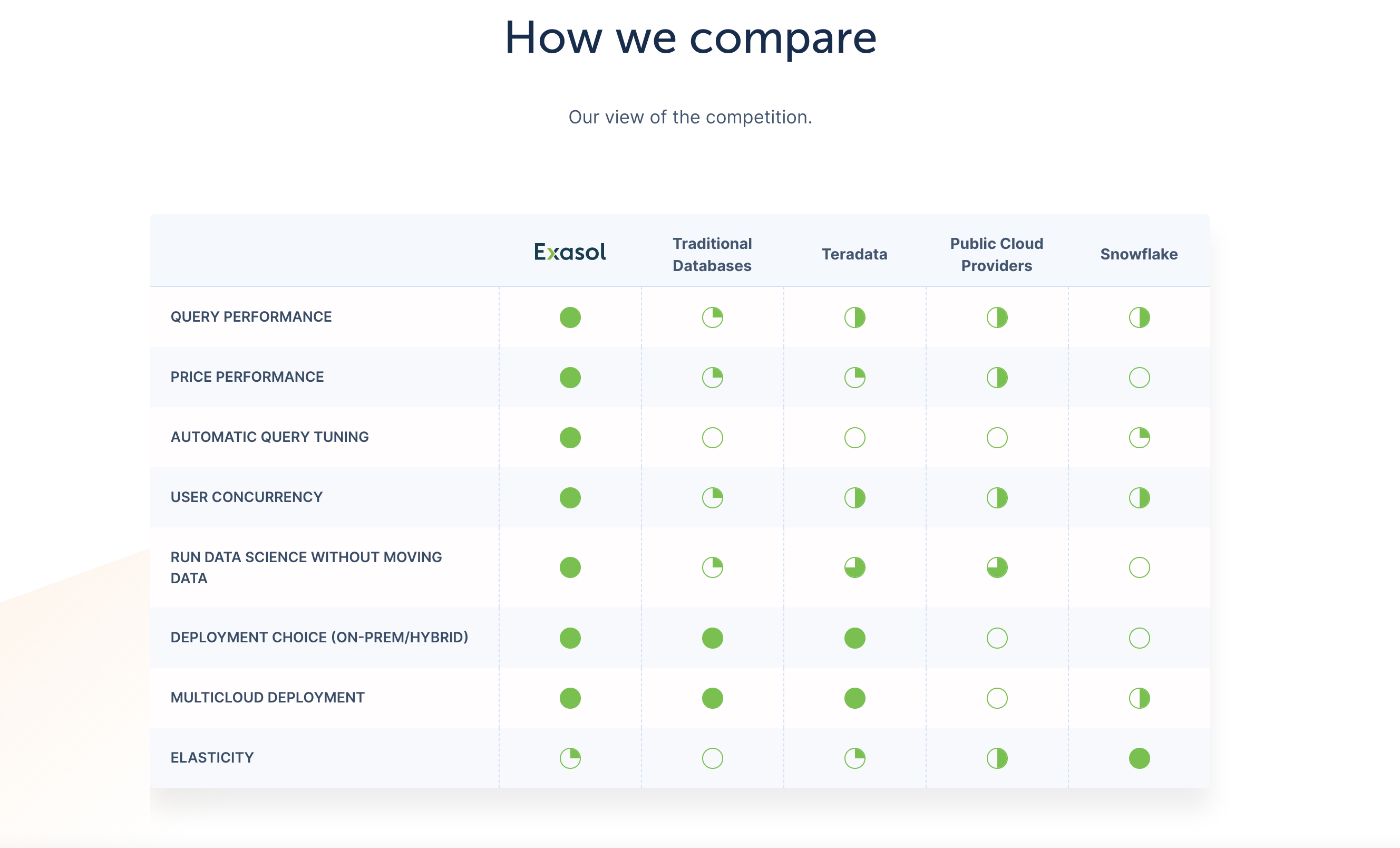Viewport: 1400px width, 848px height.
Task: Select the Snowflake column header
Action: coord(1139,254)
